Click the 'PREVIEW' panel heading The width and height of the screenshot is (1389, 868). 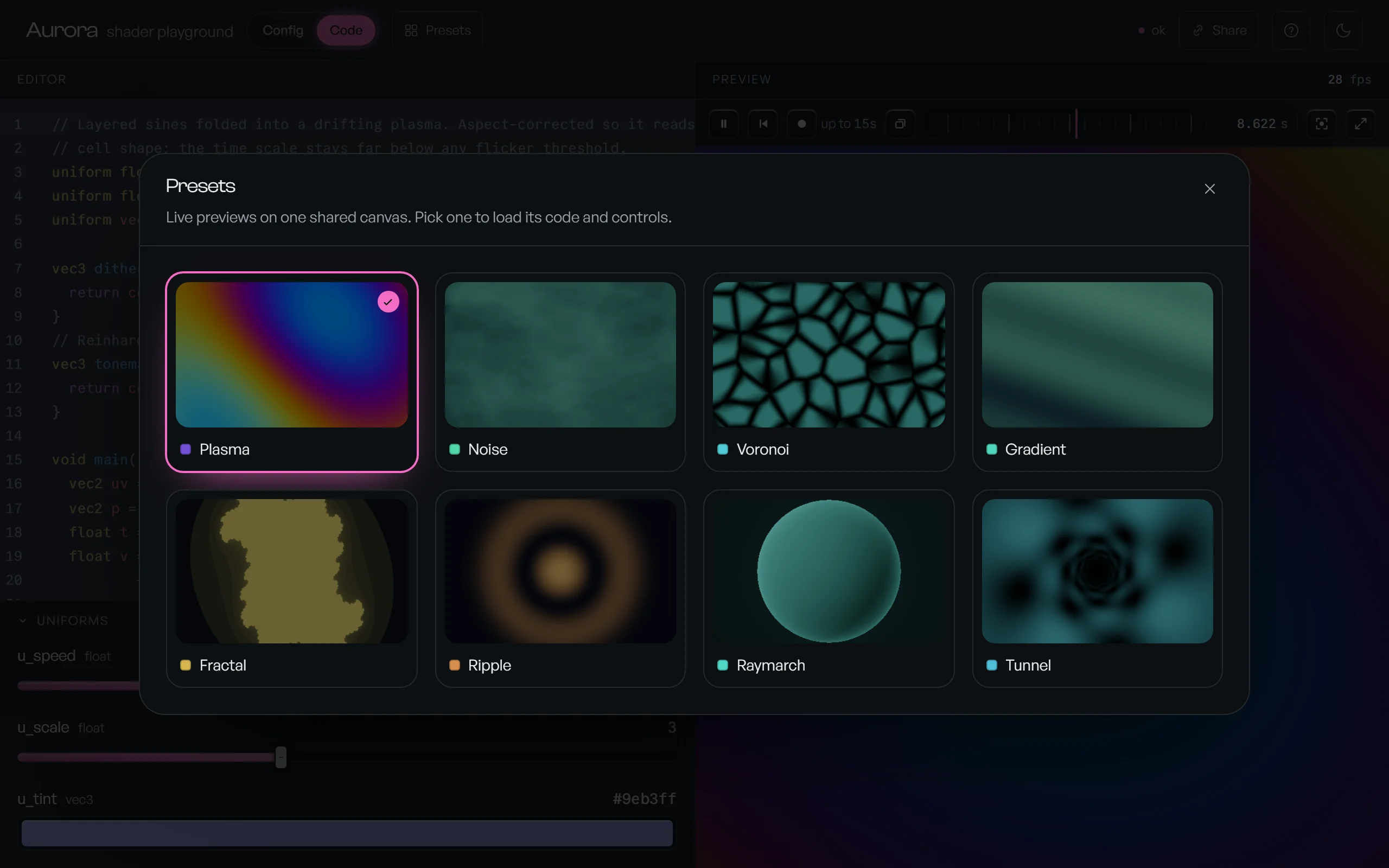point(742,79)
